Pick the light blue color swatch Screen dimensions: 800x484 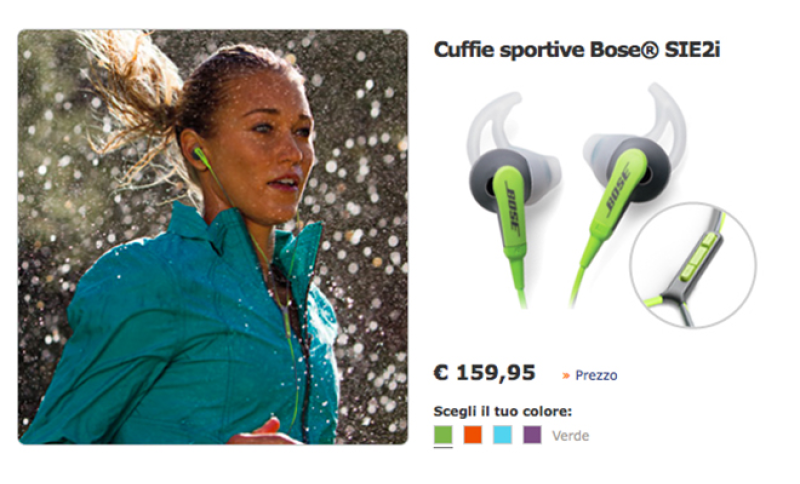(502, 435)
